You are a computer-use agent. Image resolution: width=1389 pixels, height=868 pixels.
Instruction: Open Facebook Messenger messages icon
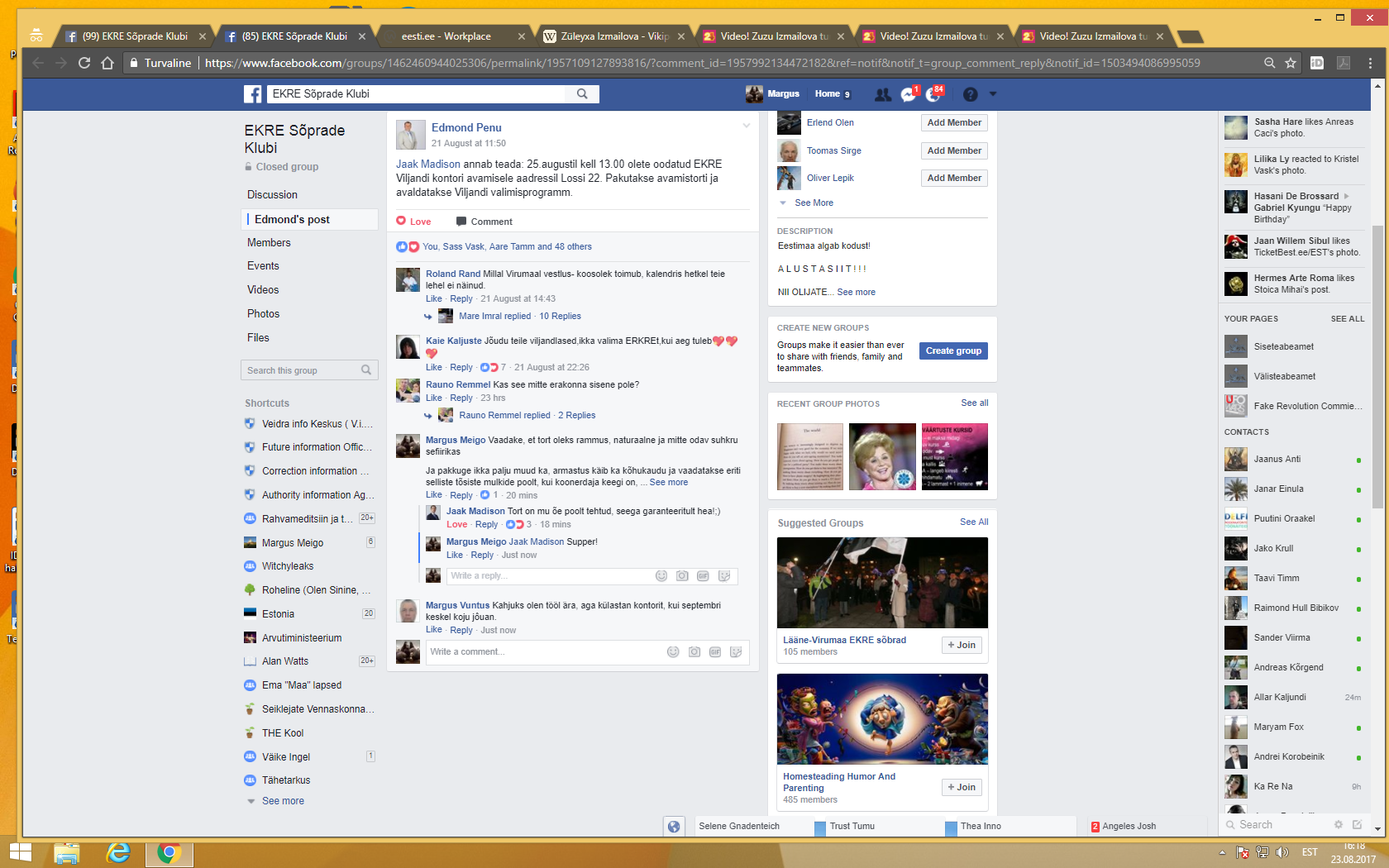click(x=908, y=94)
